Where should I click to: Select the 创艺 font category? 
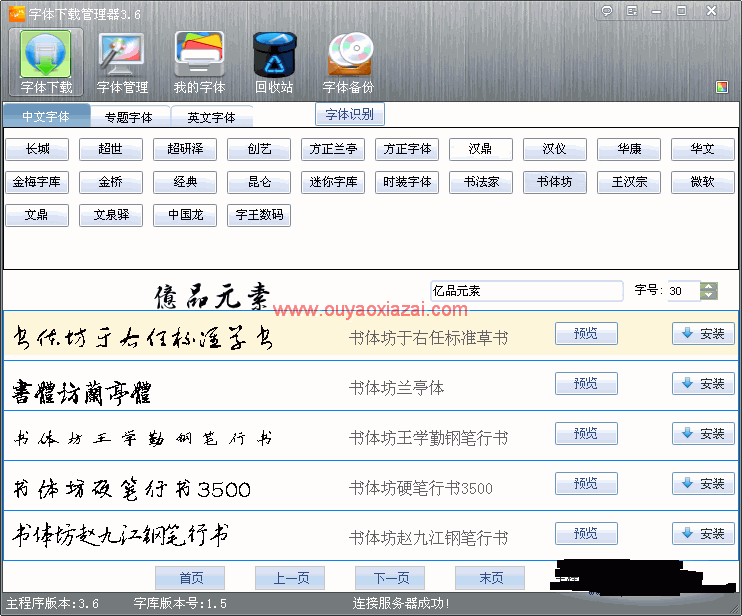259,149
